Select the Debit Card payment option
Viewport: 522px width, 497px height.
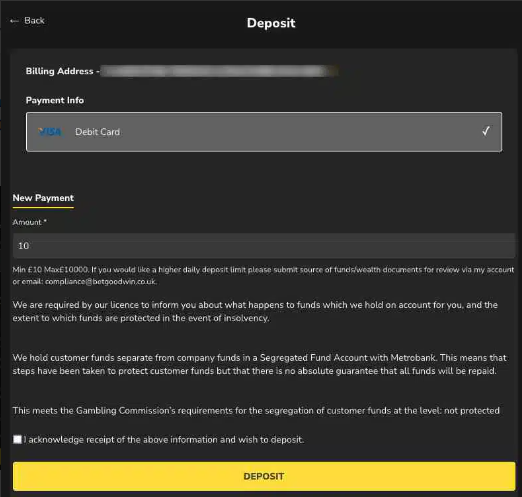(264, 132)
